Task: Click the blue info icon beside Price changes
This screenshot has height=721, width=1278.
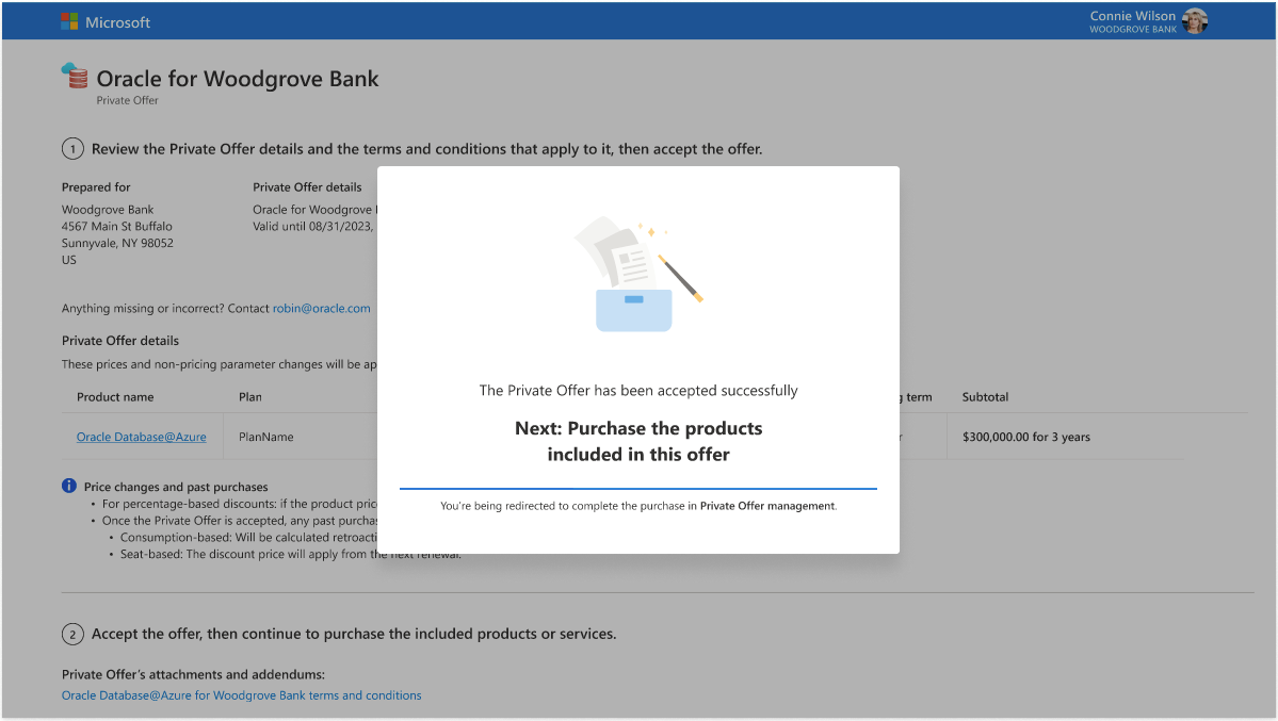Action: 69,486
